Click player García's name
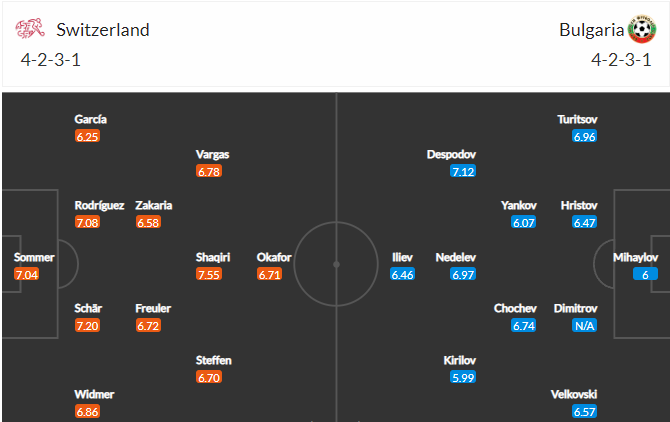 tap(90, 119)
